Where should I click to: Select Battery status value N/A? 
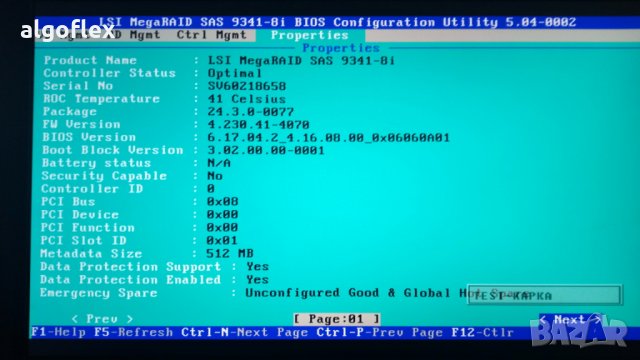pos(219,163)
